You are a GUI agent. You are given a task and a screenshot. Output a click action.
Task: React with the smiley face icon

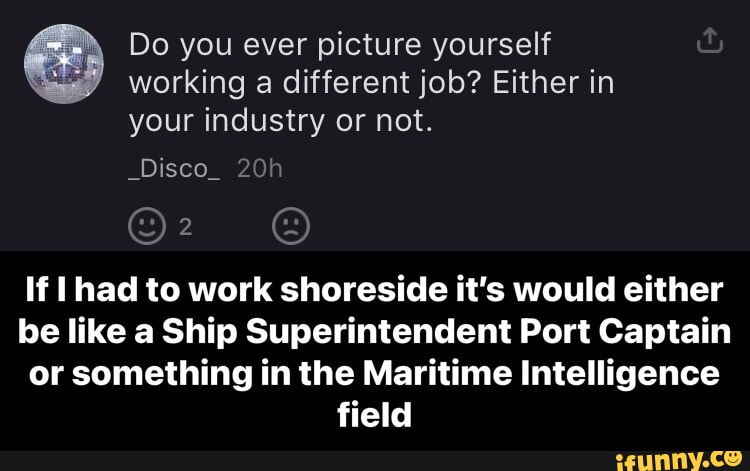point(144,224)
